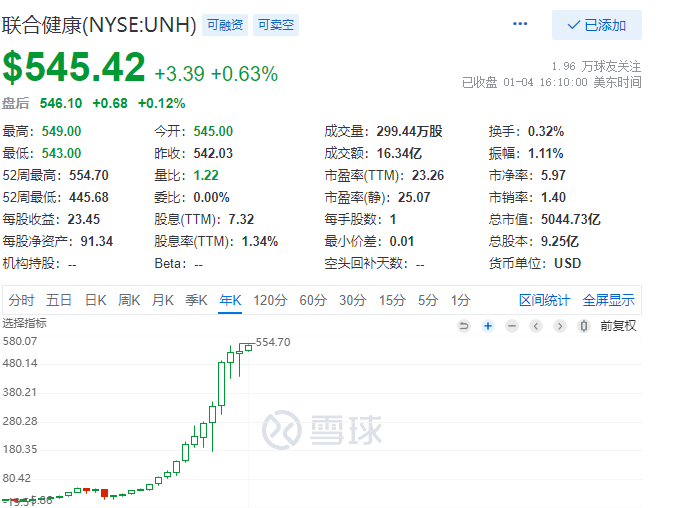
Task: Click the stock title 联合健康(NYSE:UNH)
Action: (99, 25)
